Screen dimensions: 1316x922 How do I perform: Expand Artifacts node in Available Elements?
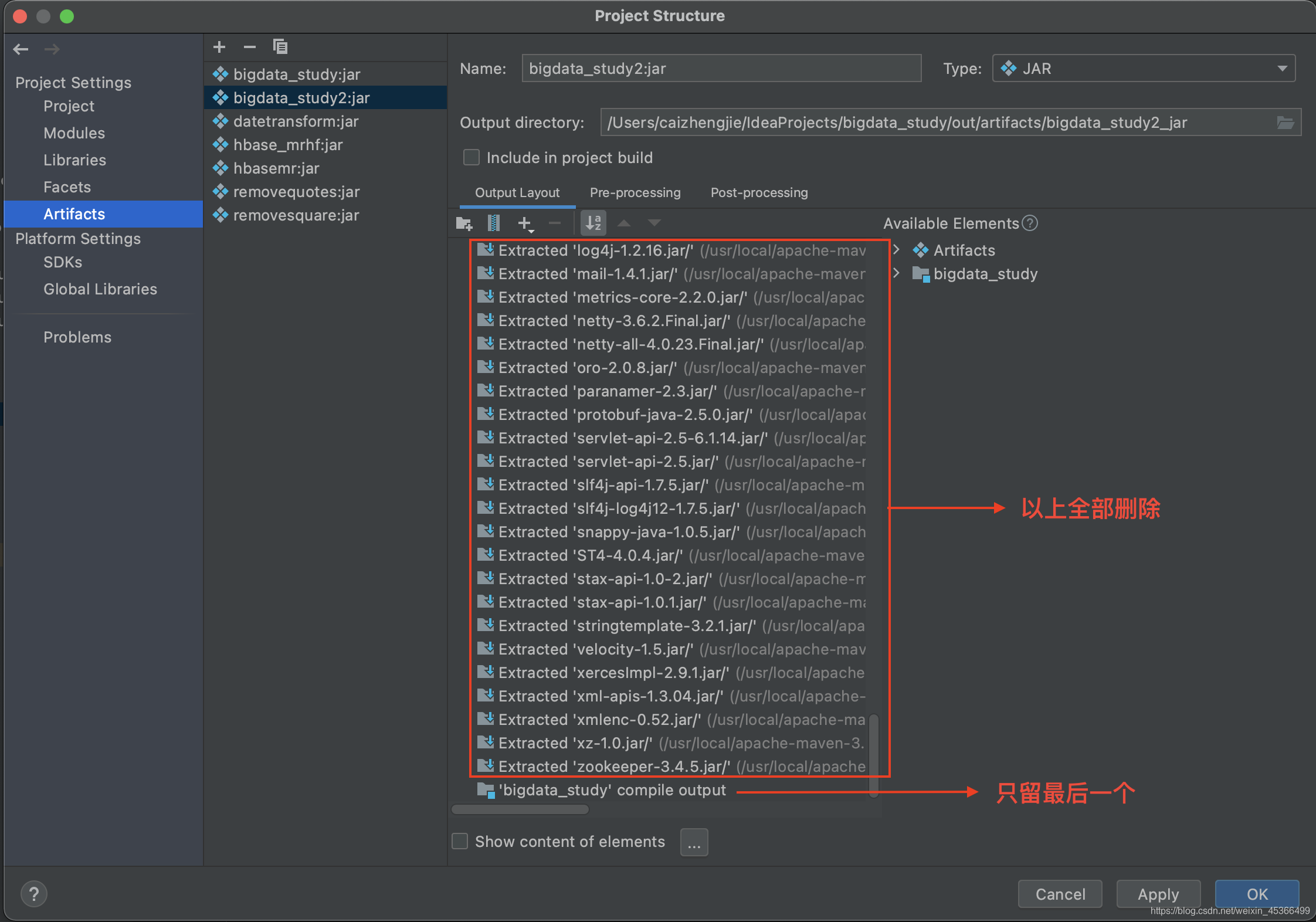click(896, 250)
